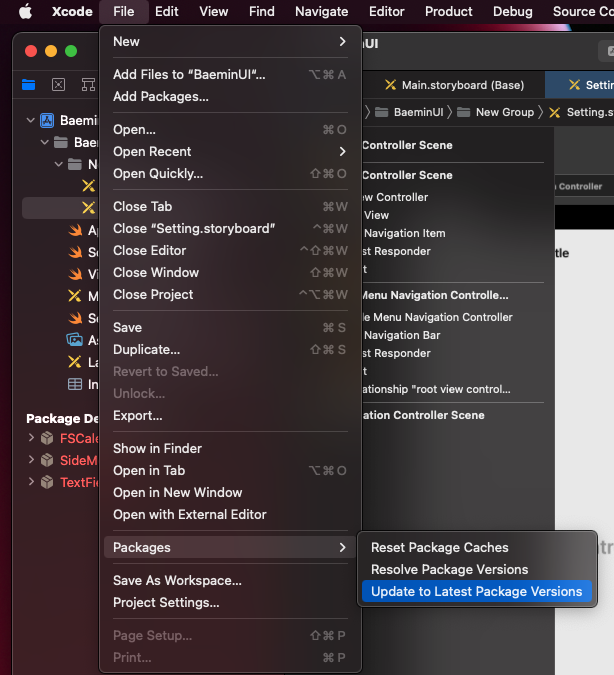Open the Navigate menu

tap(322, 12)
